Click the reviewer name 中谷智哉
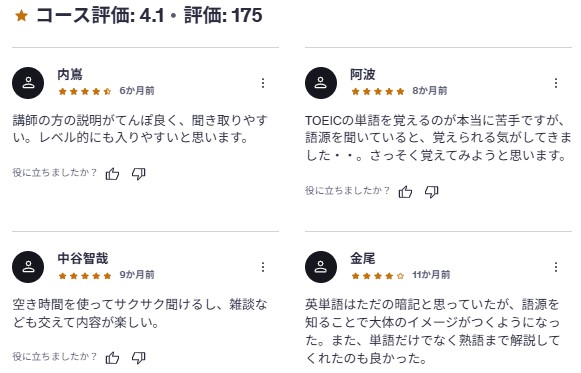The image size is (581, 373). (x=83, y=259)
